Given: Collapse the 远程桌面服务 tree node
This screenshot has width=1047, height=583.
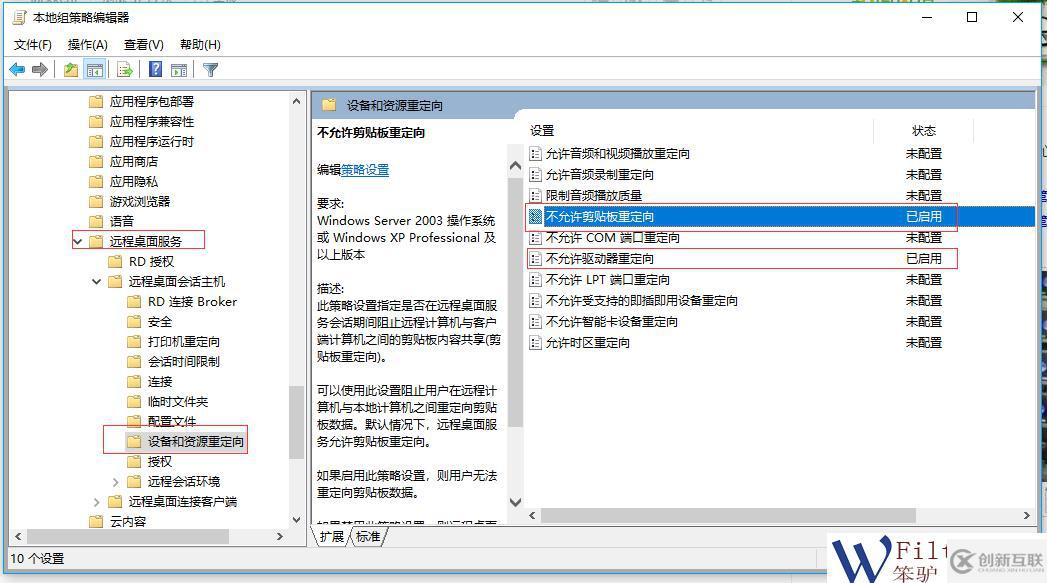Looking at the screenshot, I should click(77, 241).
